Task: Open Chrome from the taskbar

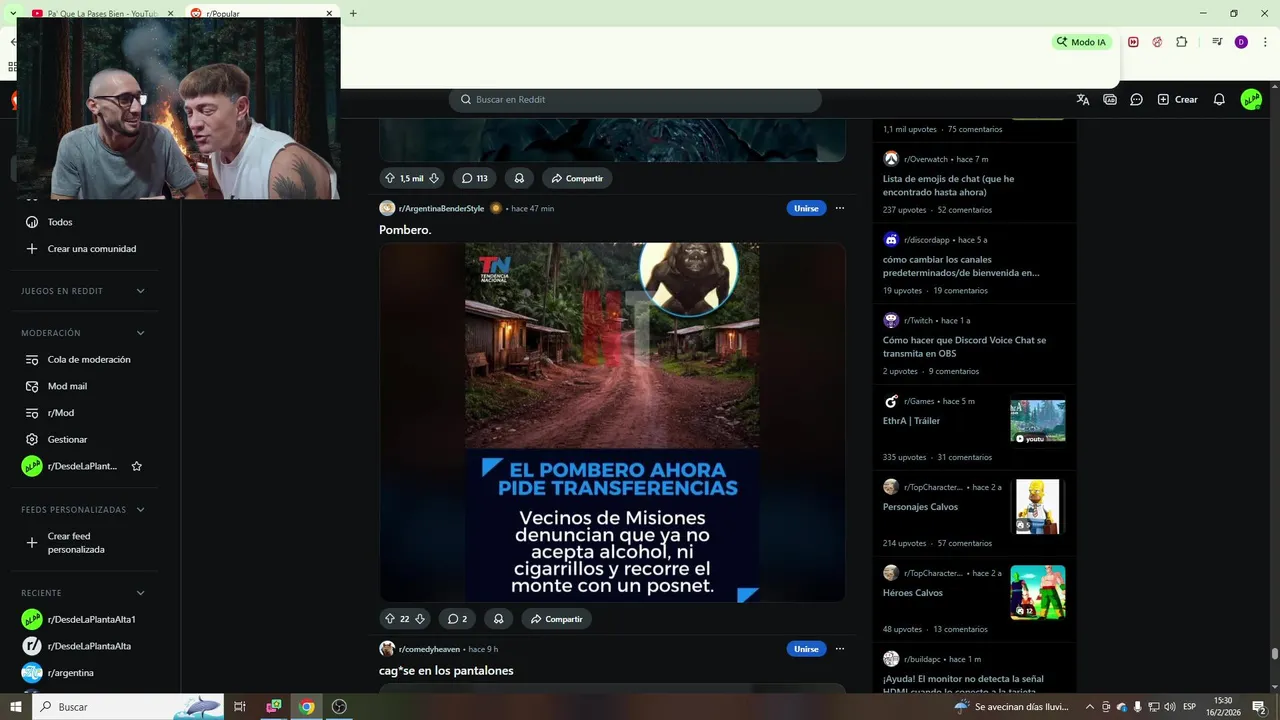Action: 307,706
